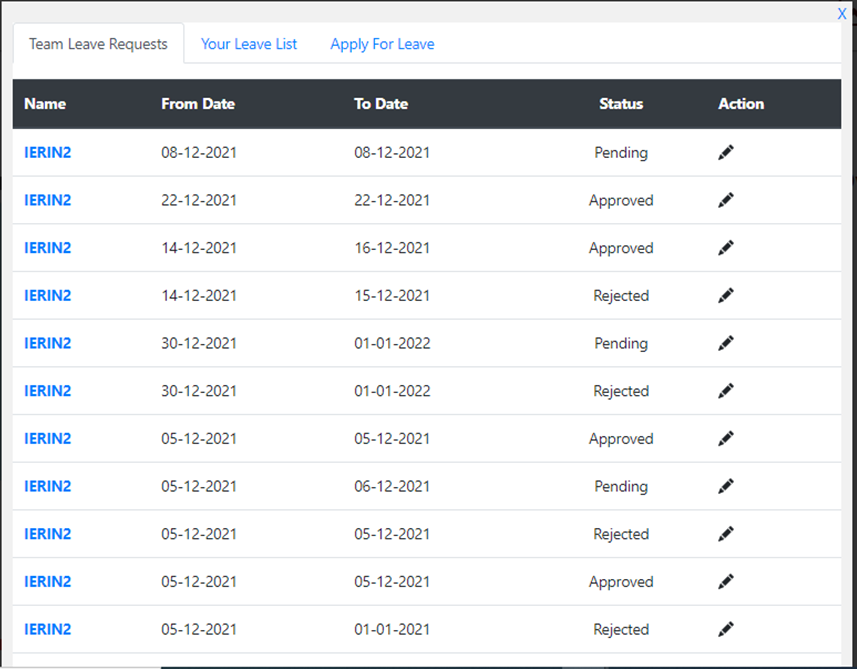857x669 pixels.
Task: Edit the pending 08-12-2021 leave request
Action: [x=726, y=152]
